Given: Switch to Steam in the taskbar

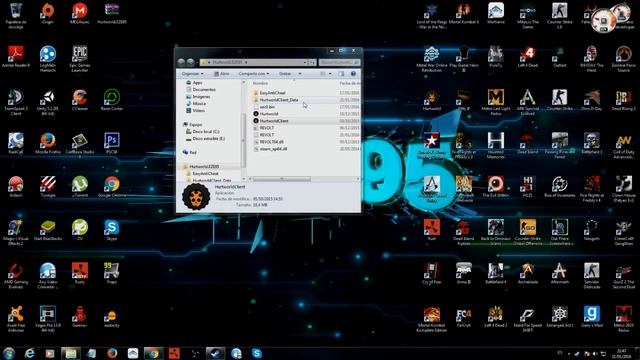Looking at the screenshot, I should coord(215,353).
